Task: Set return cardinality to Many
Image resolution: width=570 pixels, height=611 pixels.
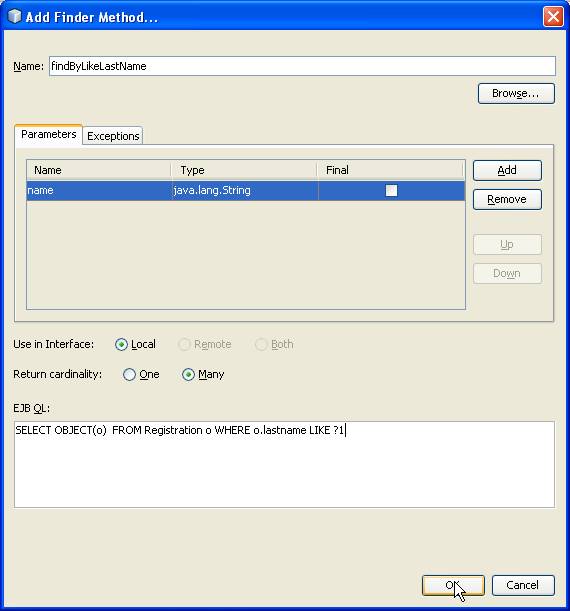Action: [203, 374]
